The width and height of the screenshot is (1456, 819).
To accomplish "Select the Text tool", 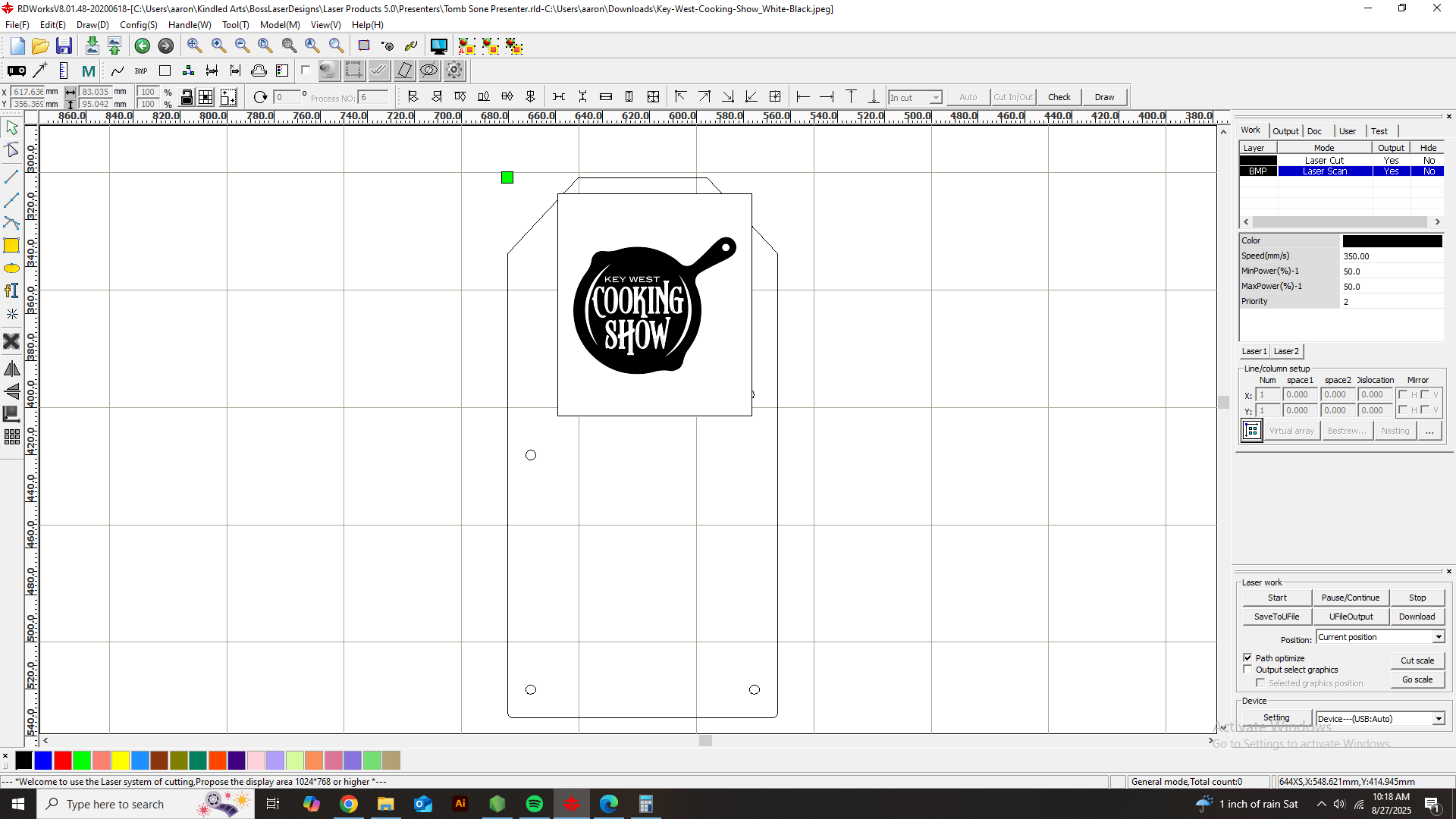I will click(11, 290).
